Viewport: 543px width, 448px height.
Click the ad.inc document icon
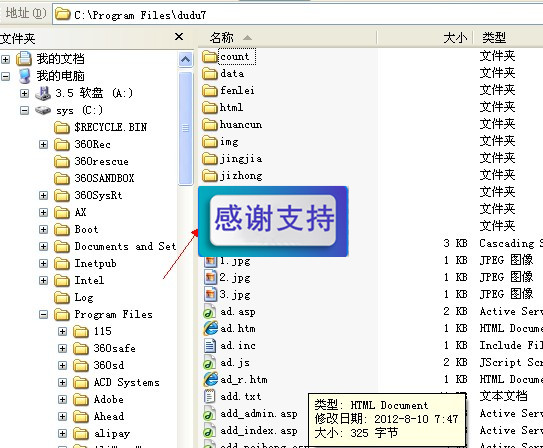(210, 346)
